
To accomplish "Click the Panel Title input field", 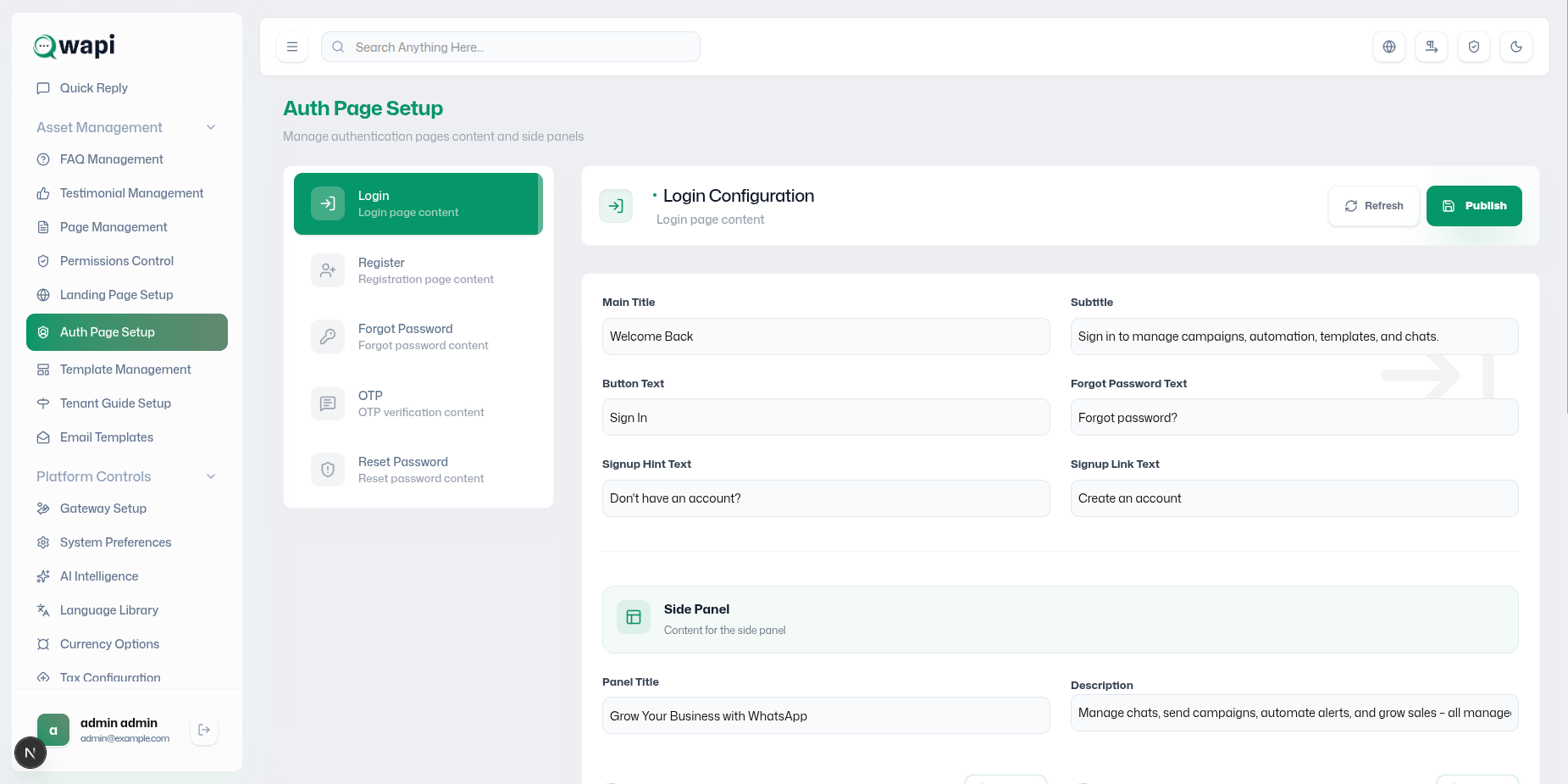I will click(826, 715).
